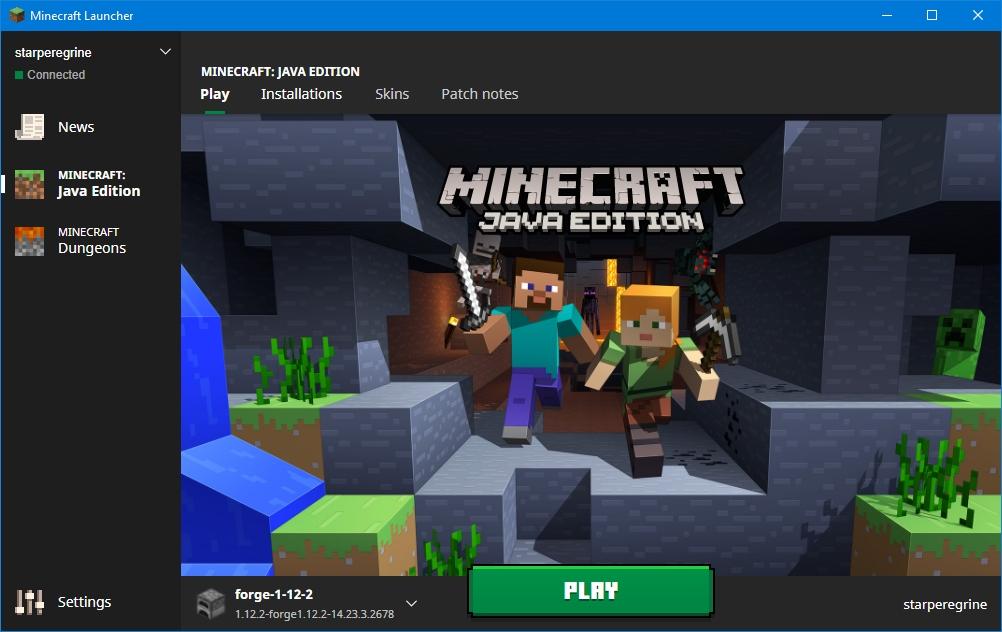Open the News section label
The height and width of the screenshot is (632, 1002).
tap(76, 127)
